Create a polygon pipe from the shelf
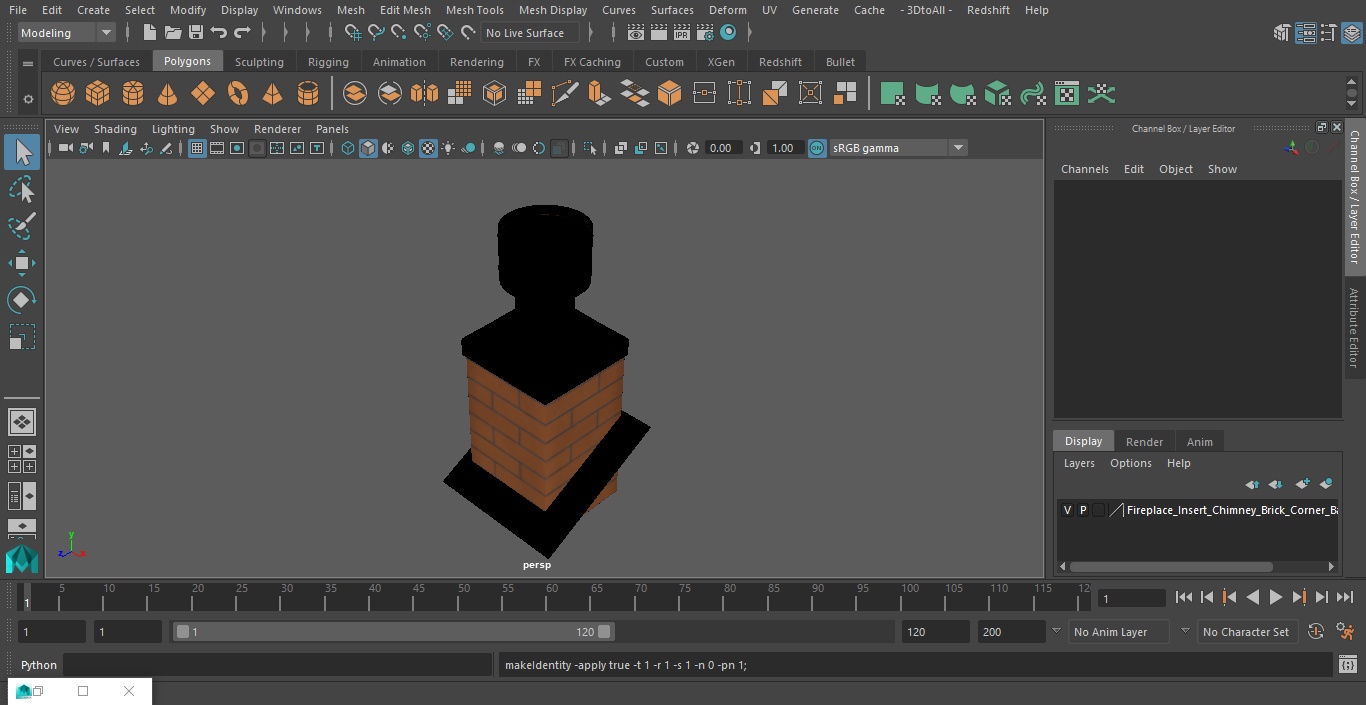This screenshot has height=705, width=1366. point(308,94)
